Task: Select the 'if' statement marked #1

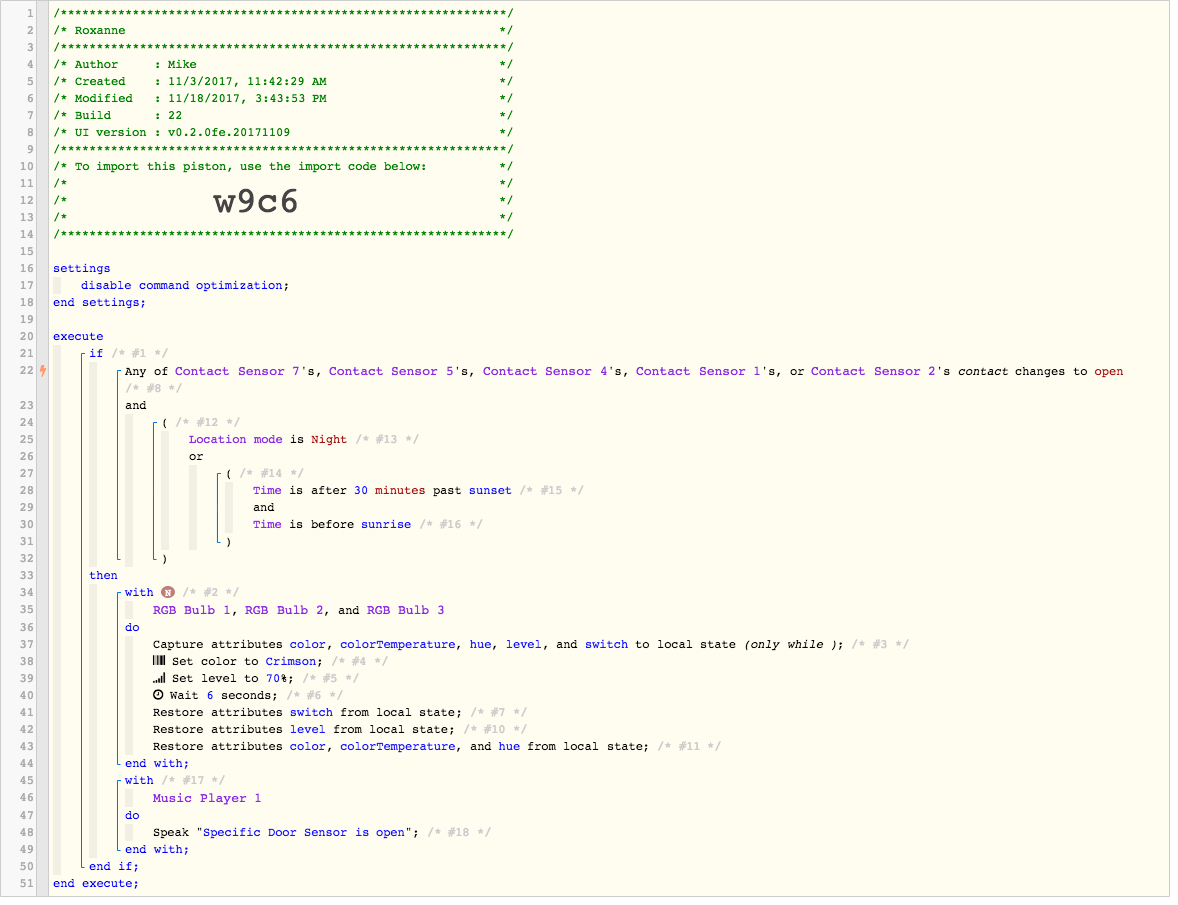Action: coord(96,353)
